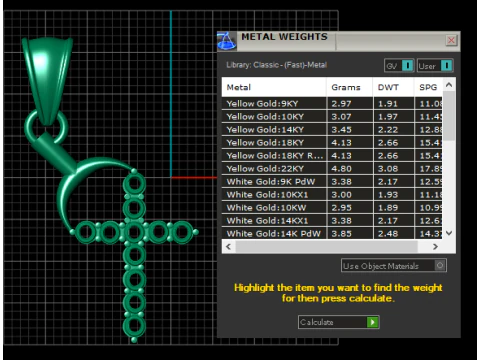Click the horizontal scrollbar thumb
Image resolution: width=480 pixels, height=360 pixels.
327,247
